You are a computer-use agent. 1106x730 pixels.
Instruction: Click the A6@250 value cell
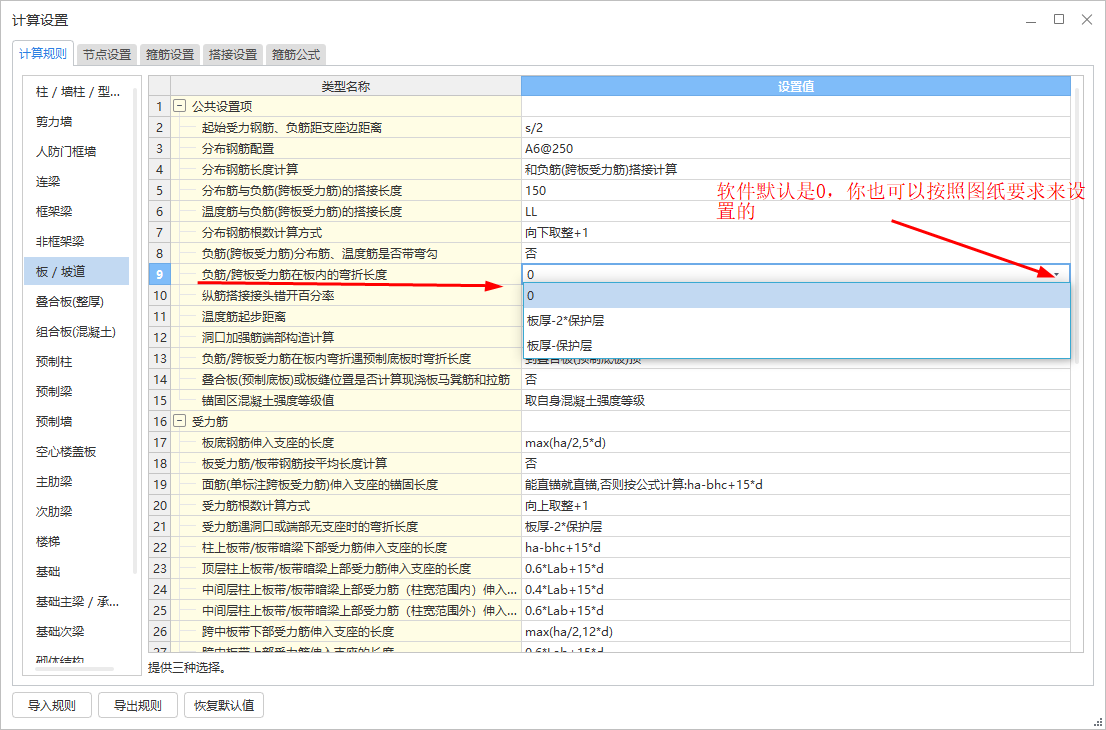point(796,149)
